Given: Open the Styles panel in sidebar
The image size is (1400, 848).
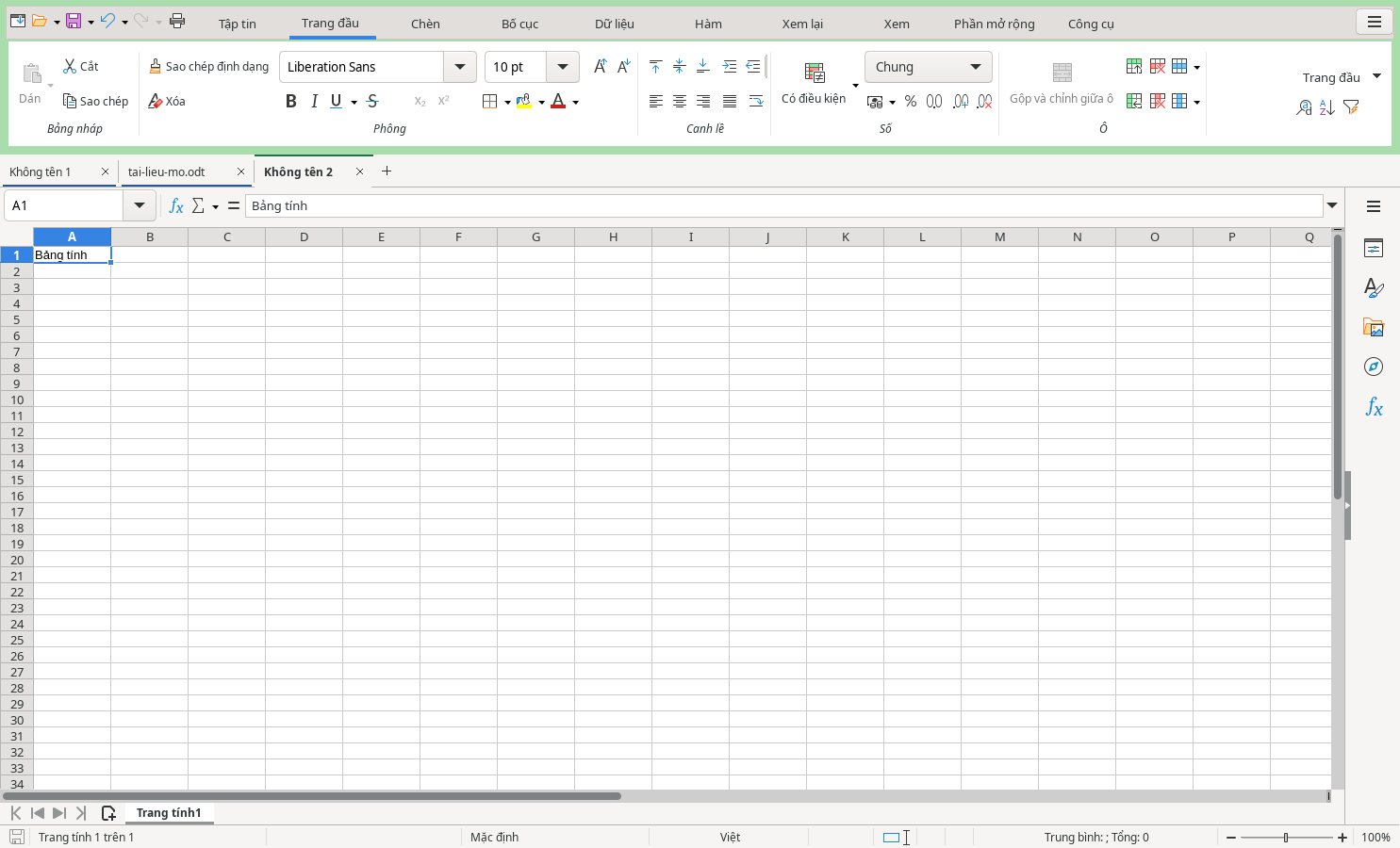Looking at the screenshot, I should pos(1374,287).
